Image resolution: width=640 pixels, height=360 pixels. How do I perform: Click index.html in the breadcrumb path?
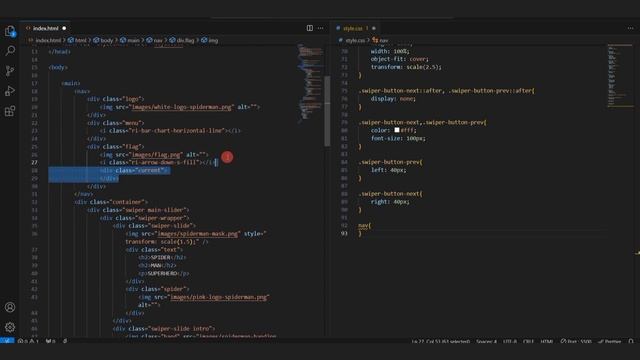[x=48, y=40]
